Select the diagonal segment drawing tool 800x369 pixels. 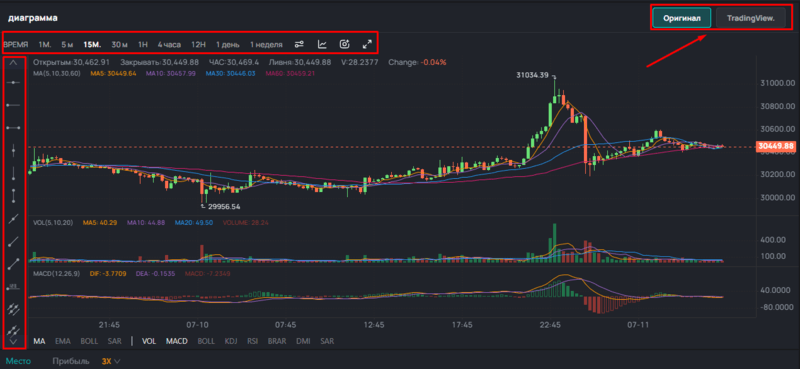click(14, 264)
